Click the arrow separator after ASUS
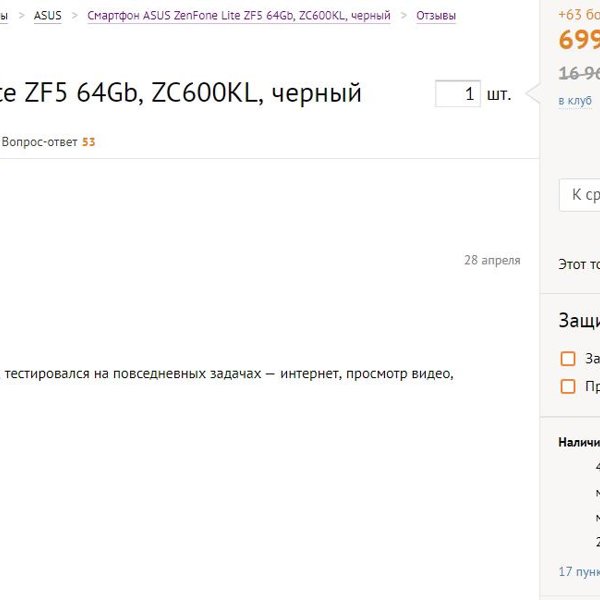The height and width of the screenshot is (600, 600). (x=75, y=16)
